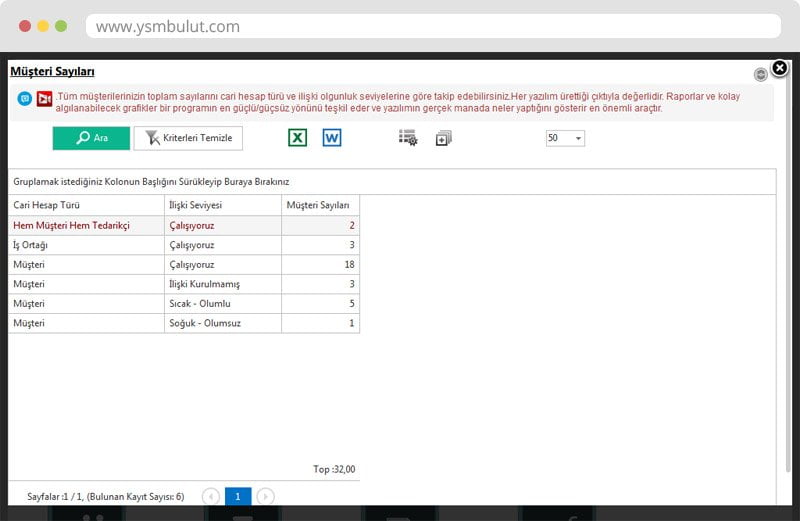Screen dimensions: 800x521
Task: Close the Müşteri Sayıları dialog
Action: click(779, 68)
